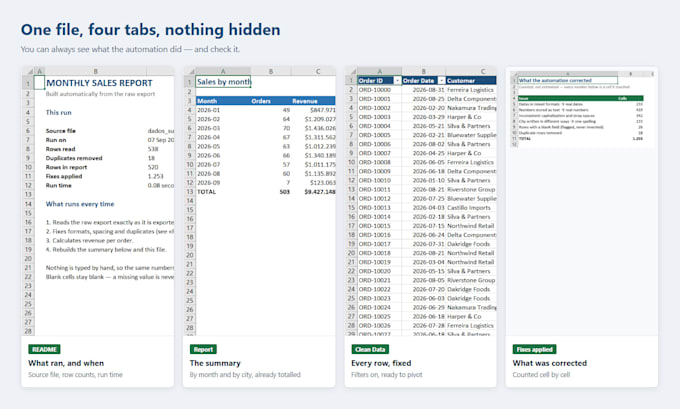Click the 'Counted cell by cell' caption
The width and height of the screenshot is (680, 409).
click(x=541, y=375)
